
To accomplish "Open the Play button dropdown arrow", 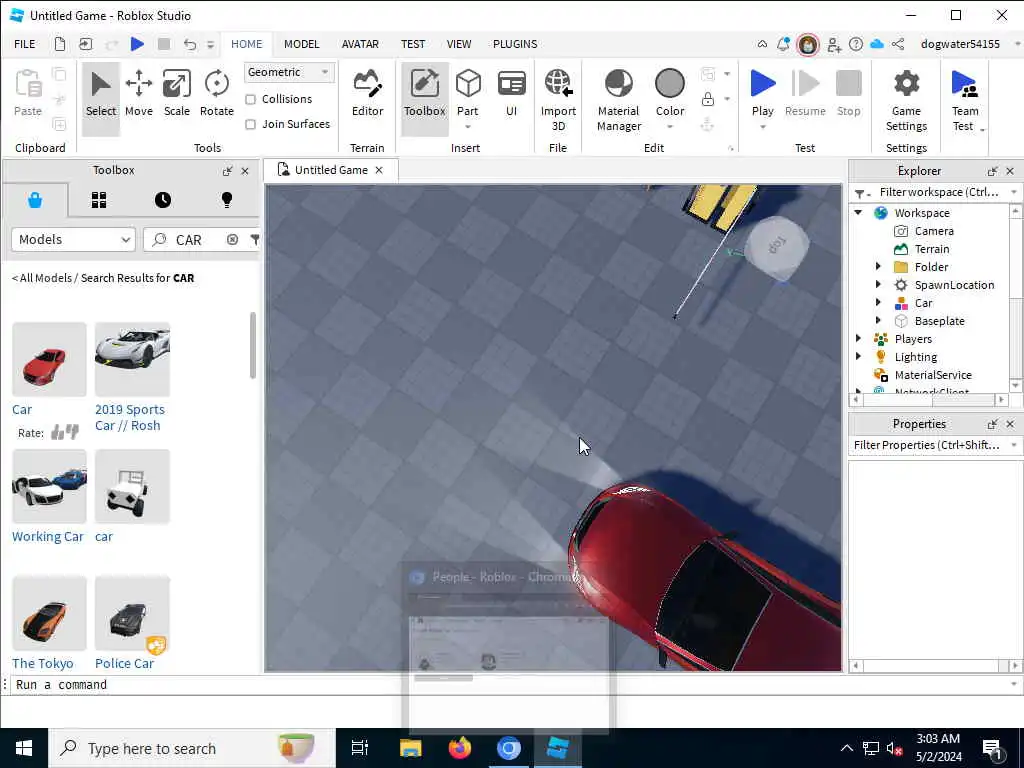I will click(762, 127).
